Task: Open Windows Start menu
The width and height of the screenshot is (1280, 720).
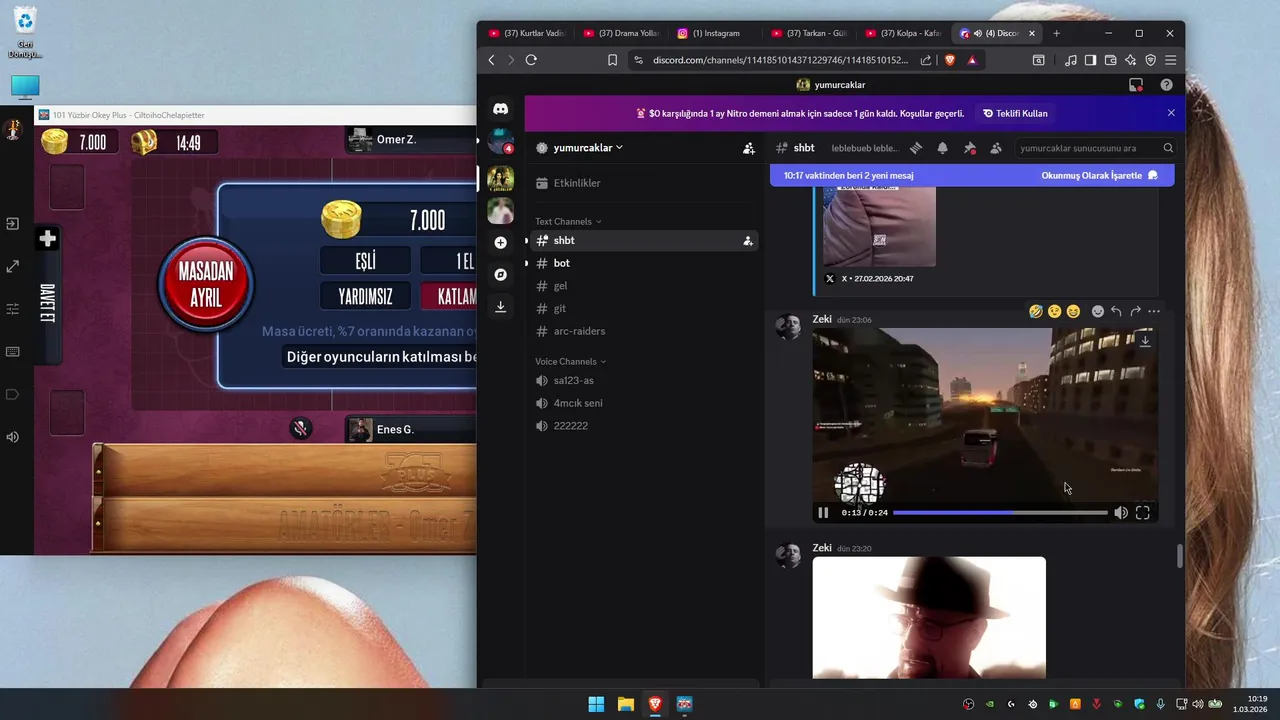Action: (x=596, y=704)
